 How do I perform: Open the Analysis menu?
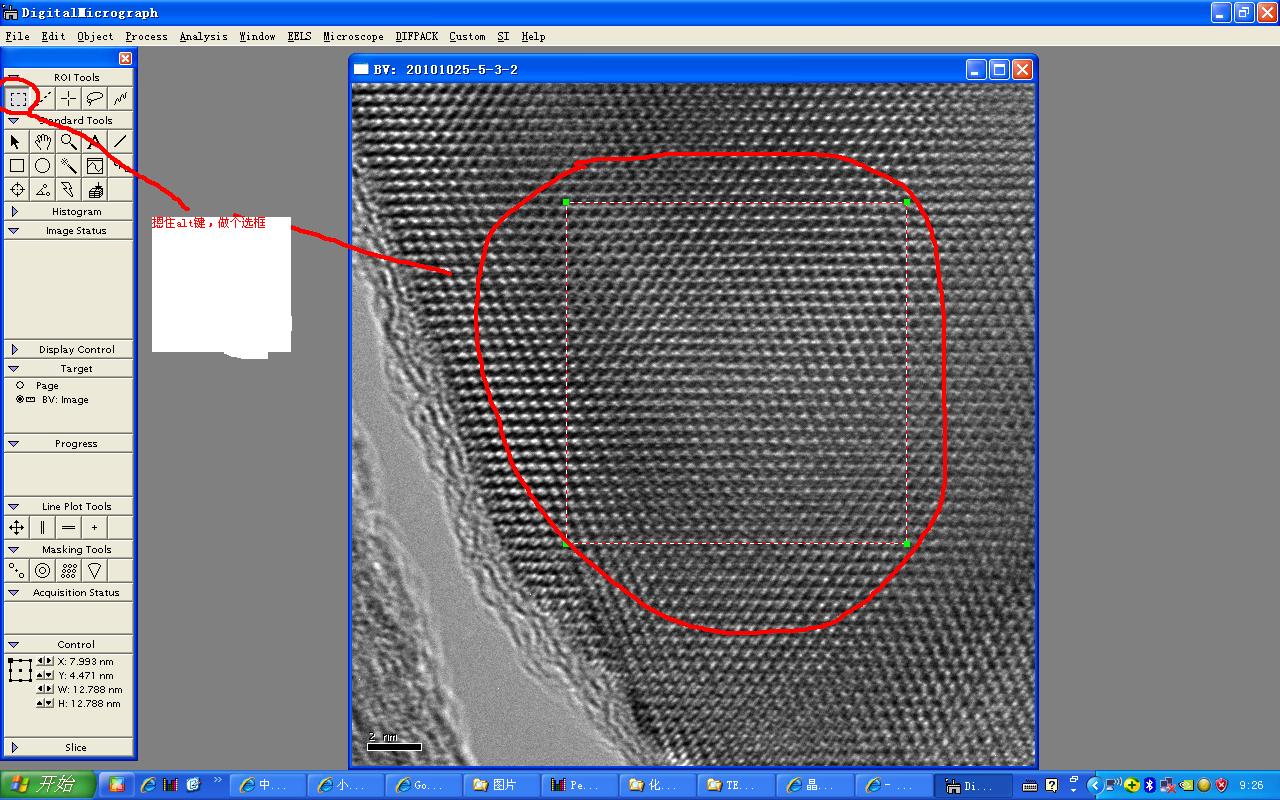click(203, 36)
